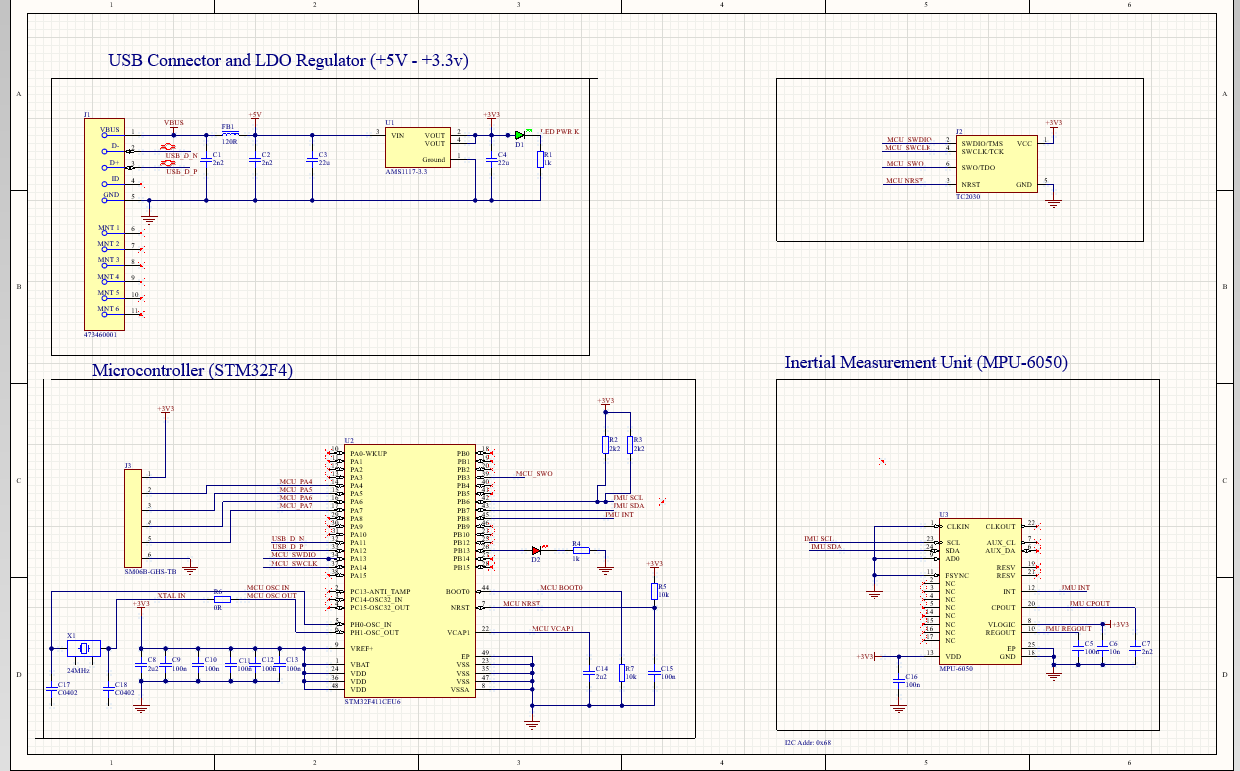Select resistor R1 1k

[540, 160]
